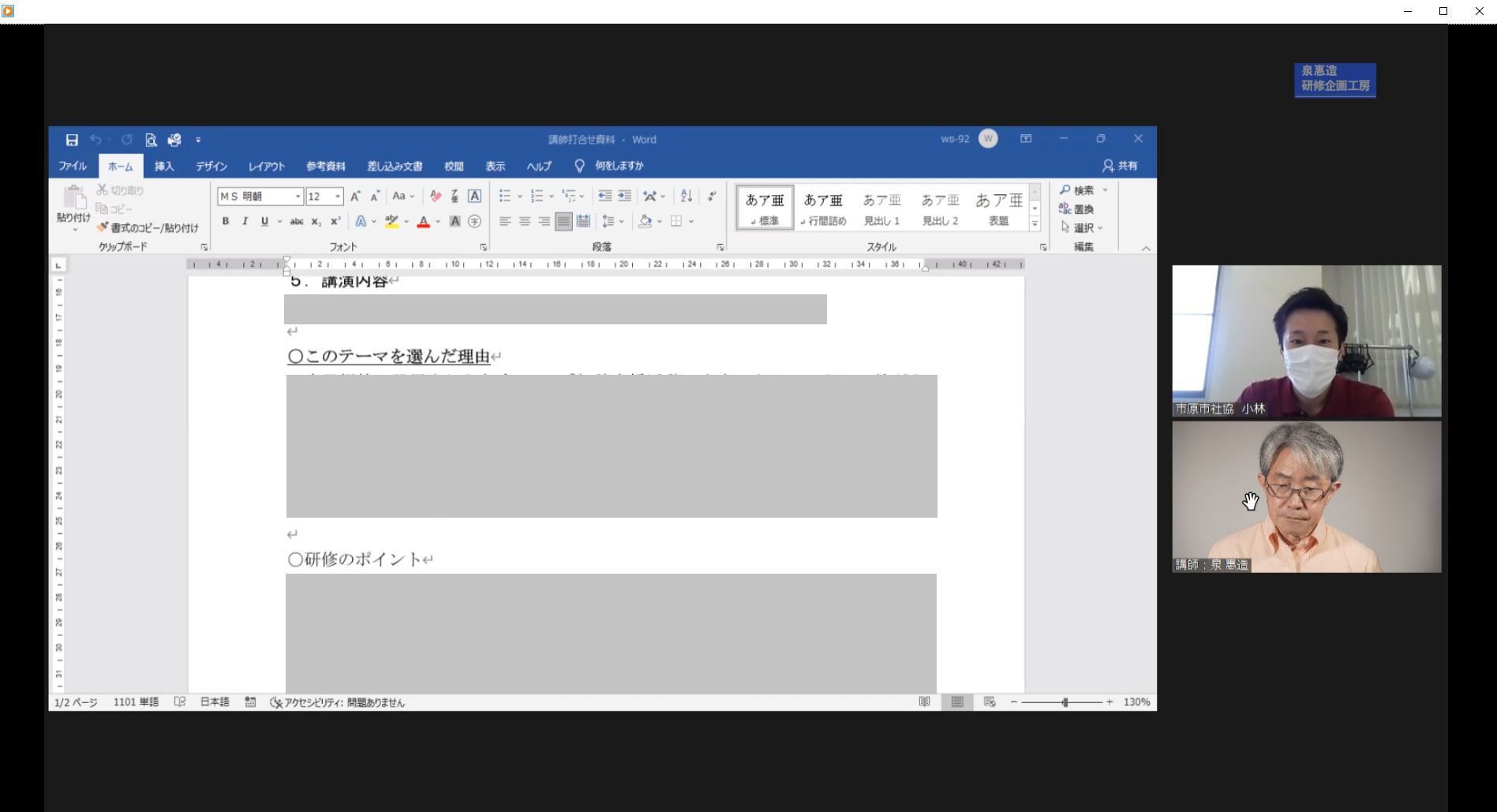The width and height of the screenshot is (1497, 812).
Task: Open the select (選択) dropdown
Action: coord(1083,227)
